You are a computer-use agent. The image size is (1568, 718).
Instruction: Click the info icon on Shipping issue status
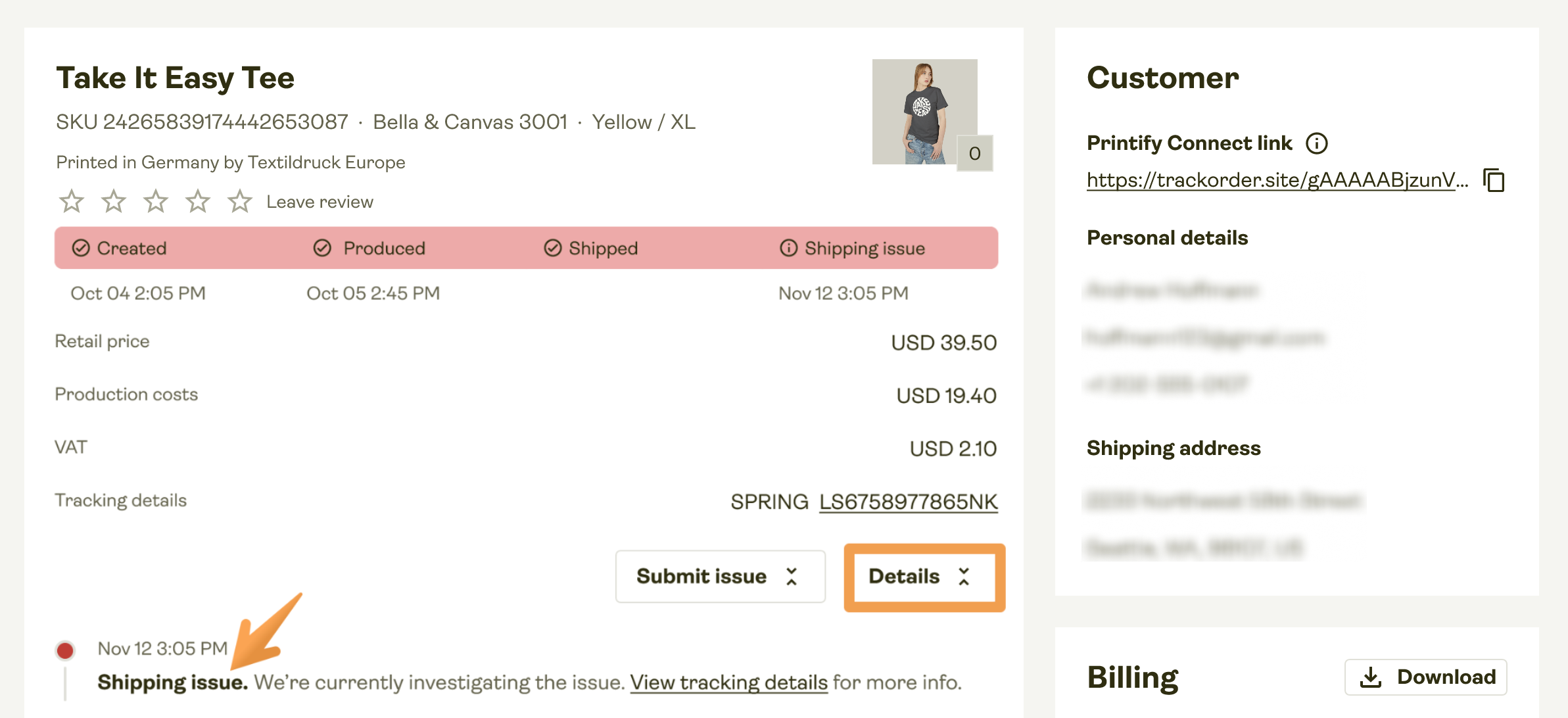788,248
